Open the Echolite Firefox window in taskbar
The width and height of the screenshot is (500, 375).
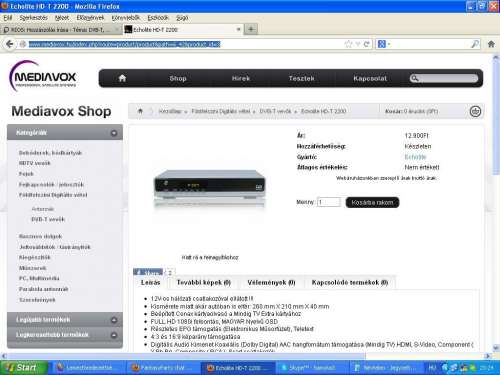238,368
